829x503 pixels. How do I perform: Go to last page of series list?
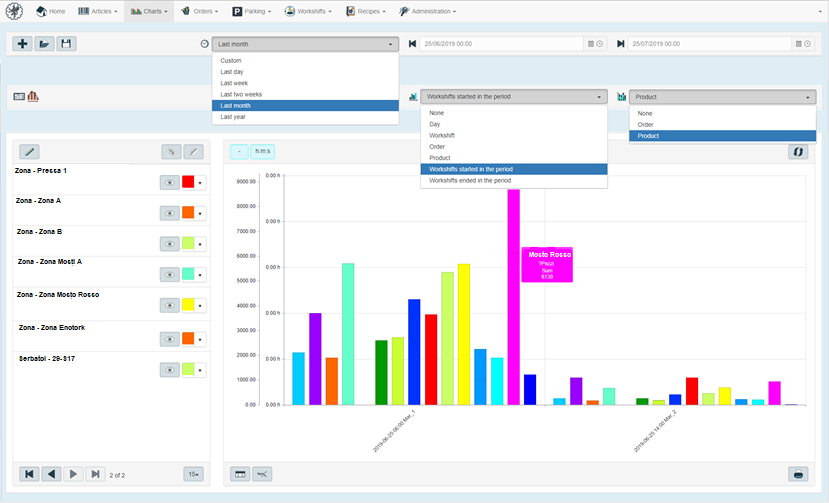[95, 474]
